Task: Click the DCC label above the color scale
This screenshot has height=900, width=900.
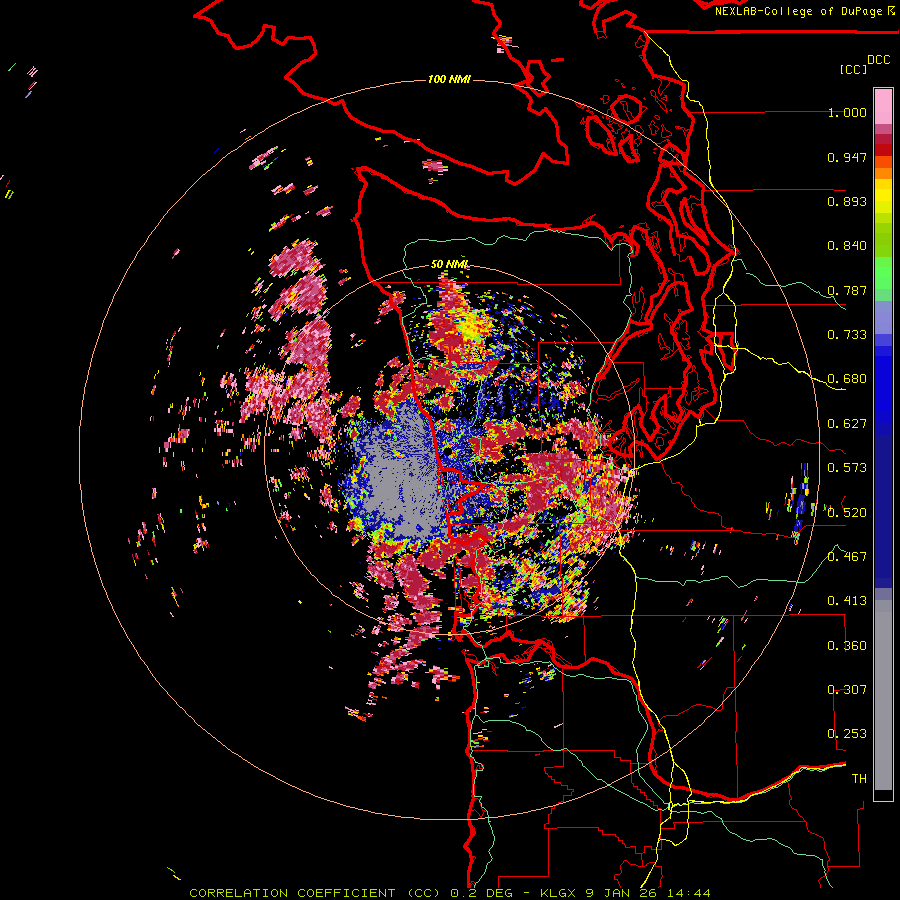Action: (879, 60)
